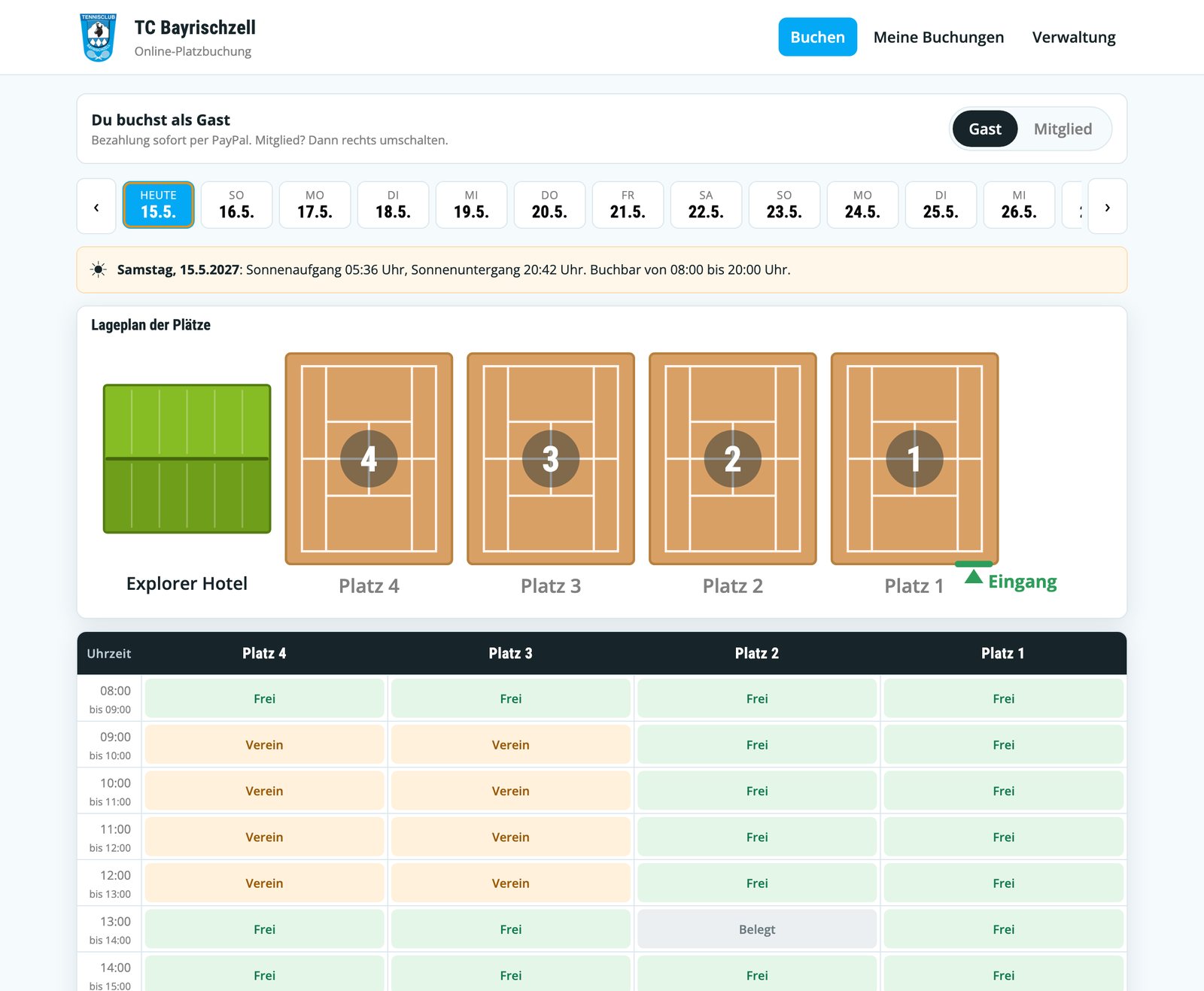The height and width of the screenshot is (991, 1204).
Task: Book free 09:00 slot on Platz 2
Action: pyautogui.click(x=757, y=745)
